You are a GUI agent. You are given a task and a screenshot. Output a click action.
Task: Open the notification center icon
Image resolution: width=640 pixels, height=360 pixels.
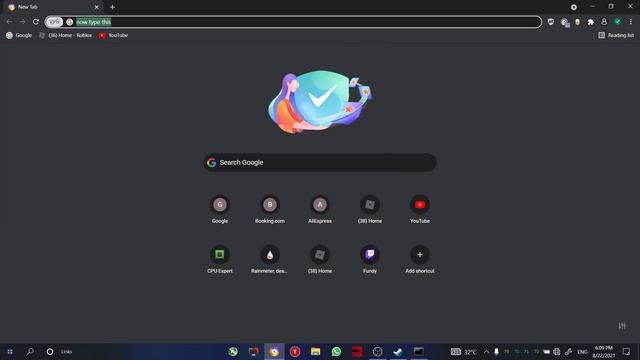[x=627, y=351]
